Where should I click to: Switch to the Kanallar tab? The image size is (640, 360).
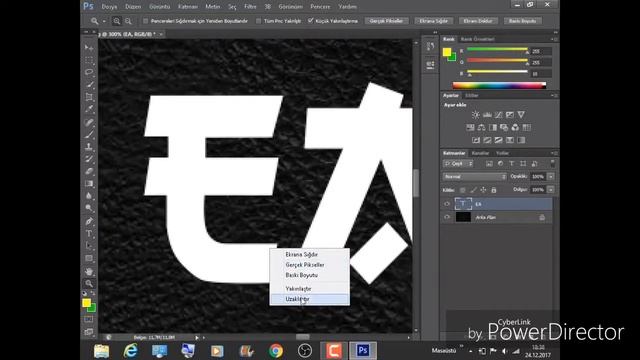(x=480, y=153)
